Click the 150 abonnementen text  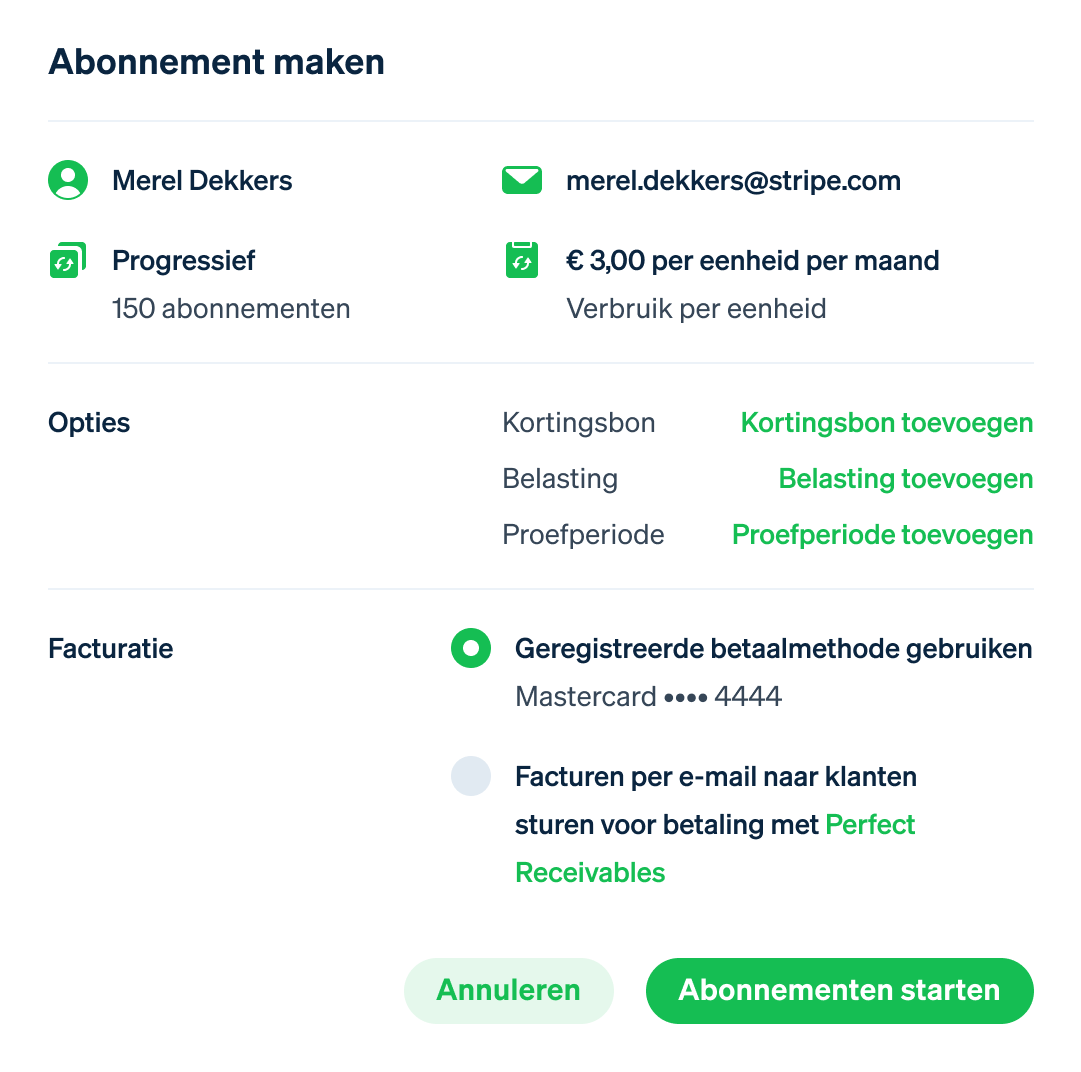231,308
